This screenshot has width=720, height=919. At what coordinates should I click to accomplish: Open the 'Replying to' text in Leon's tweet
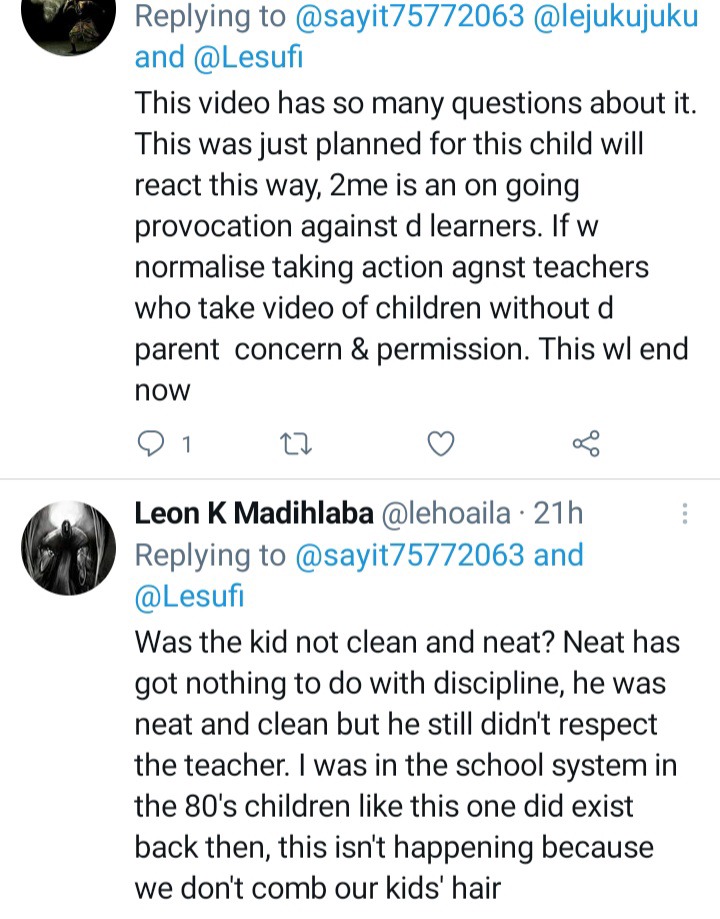pos(210,555)
